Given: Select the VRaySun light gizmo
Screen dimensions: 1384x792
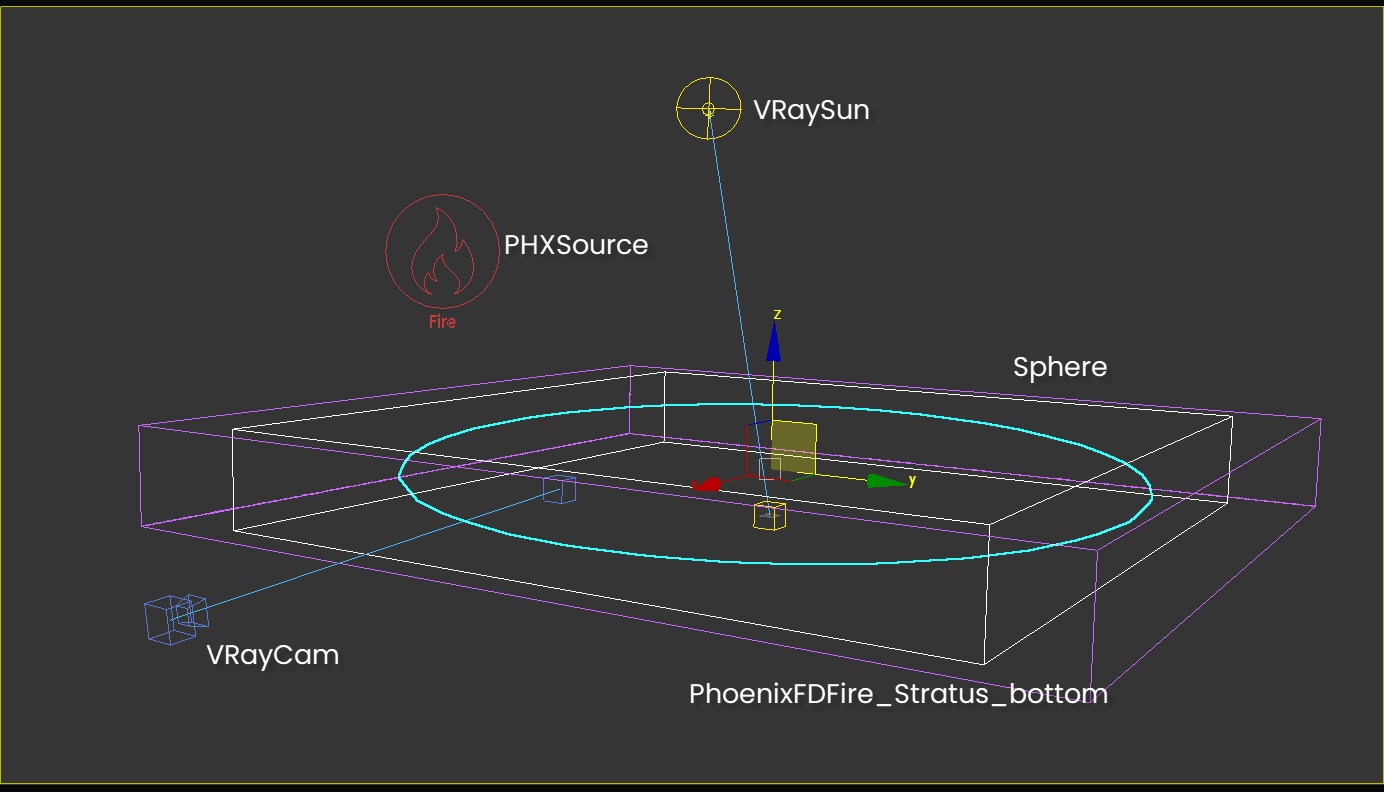Looking at the screenshot, I should 708,108.
